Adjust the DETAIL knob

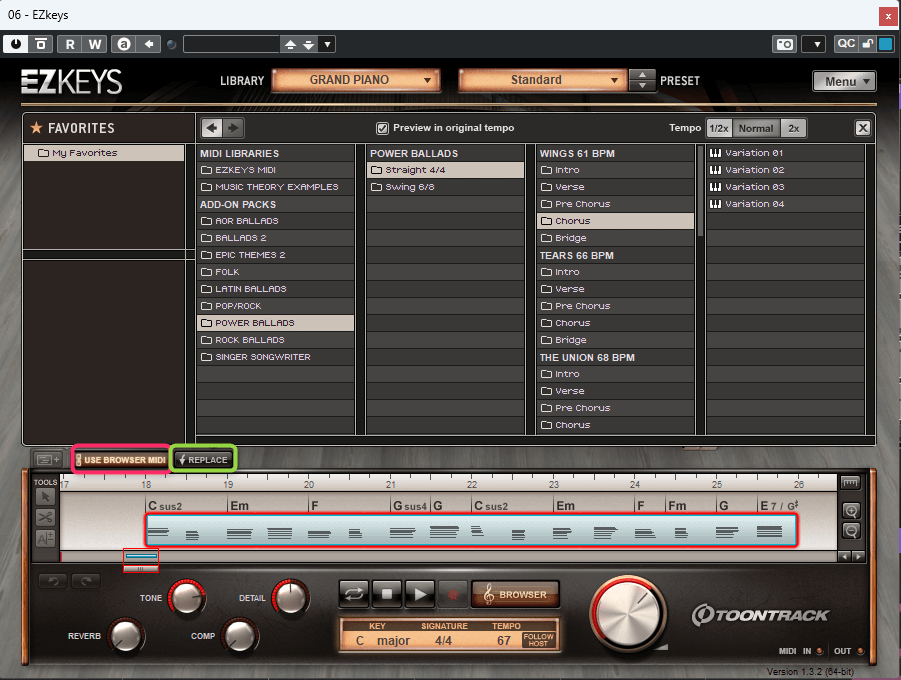[x=291, y=597]
